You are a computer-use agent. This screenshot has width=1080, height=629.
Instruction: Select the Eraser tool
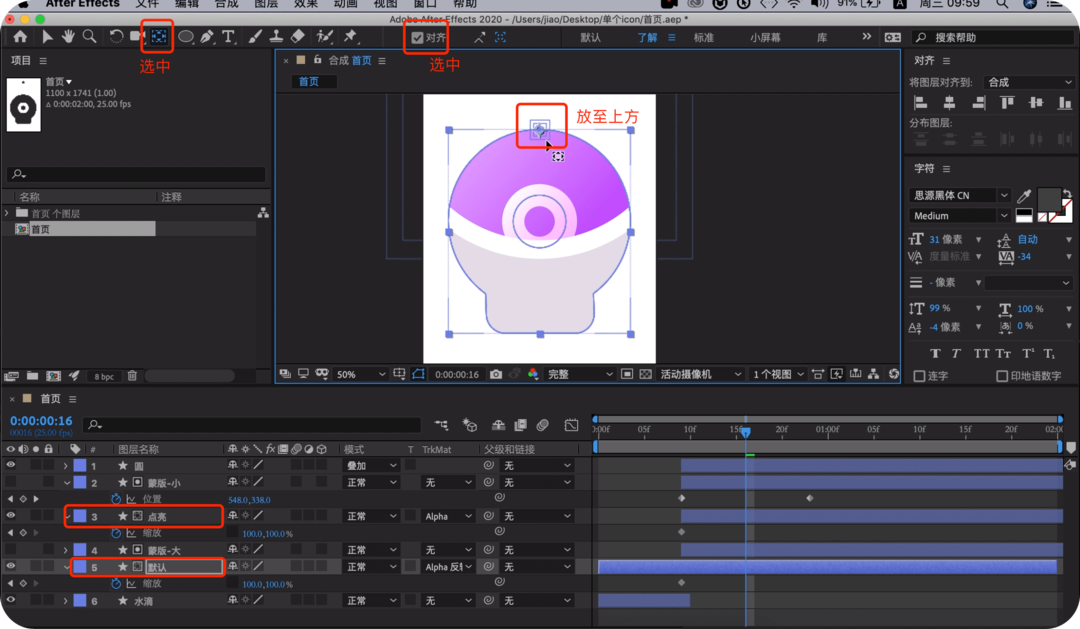(x=298, y=37)
